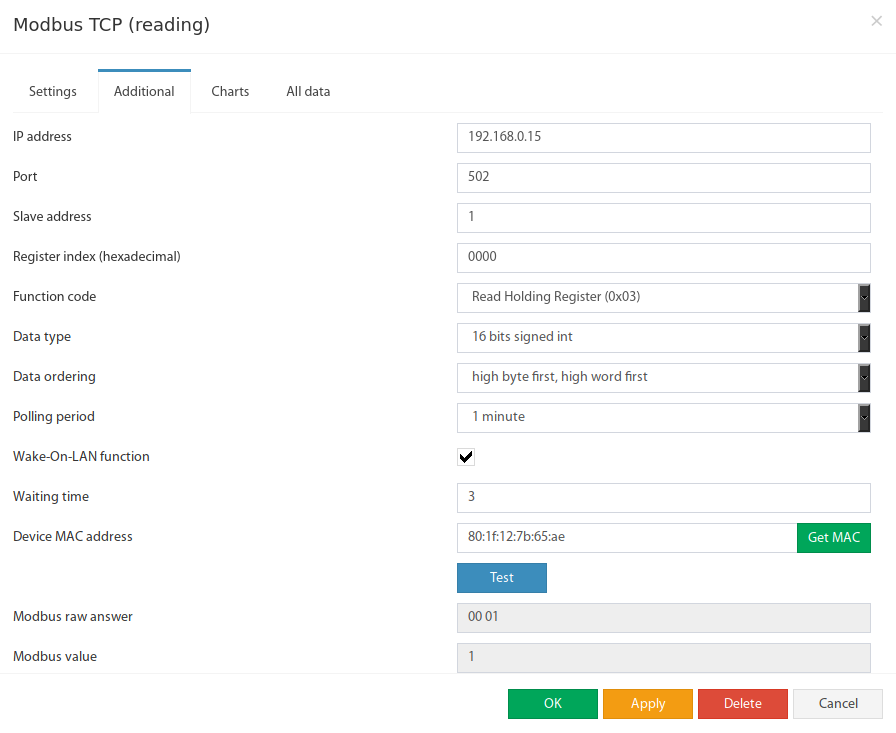The width and height of the screenshot is (896, 733).
Task: Edit the Register index hexadecimal field
Action: click(663, 258)
